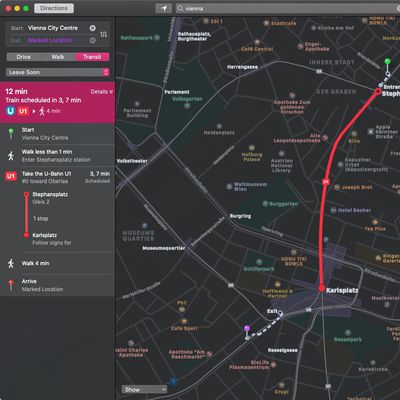Viewport: 400px width, 400px height.
Task: Select the 12 min route option
Action: tap(58, 102)
